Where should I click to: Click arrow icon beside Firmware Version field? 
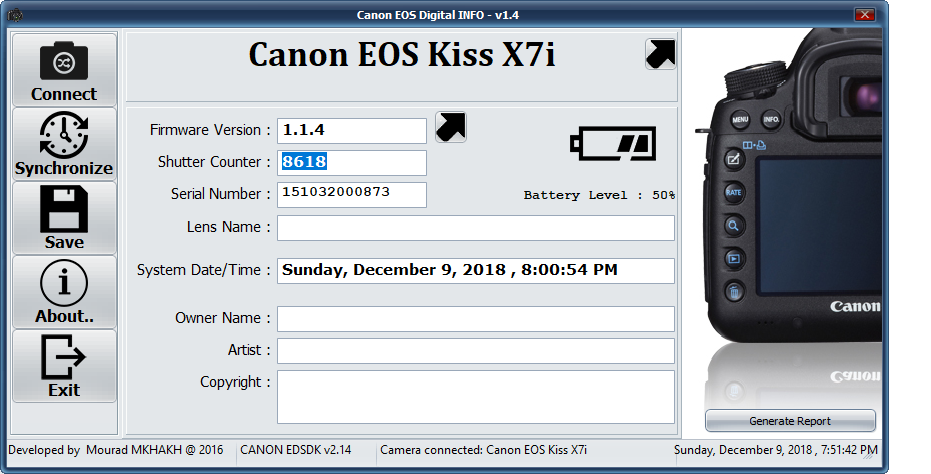(451, 127)
